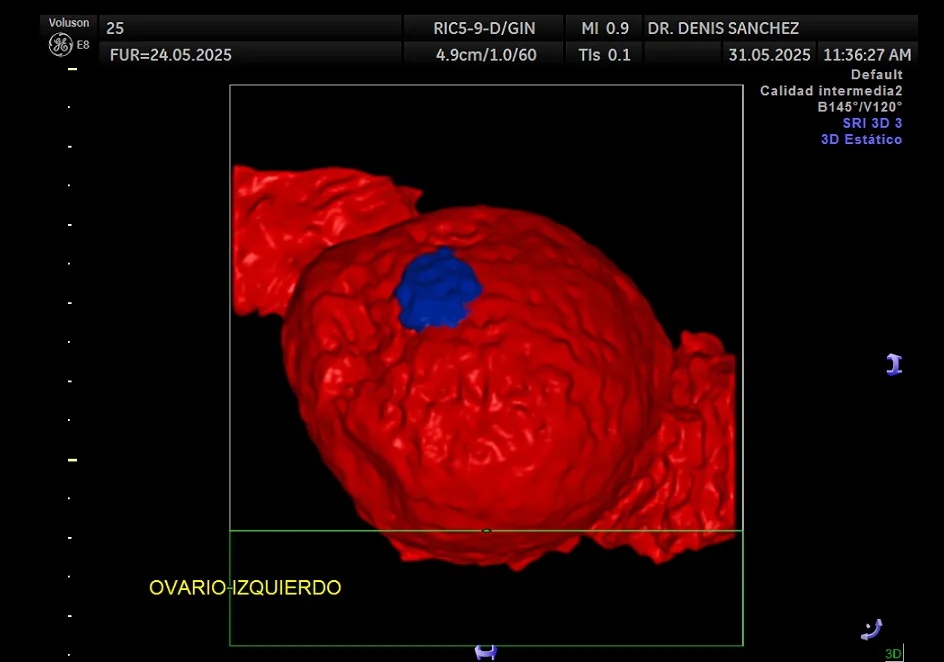Viewport: 944px width, 662px height.
Task: Click the GE logo emblem
Action: click(62, 42)
